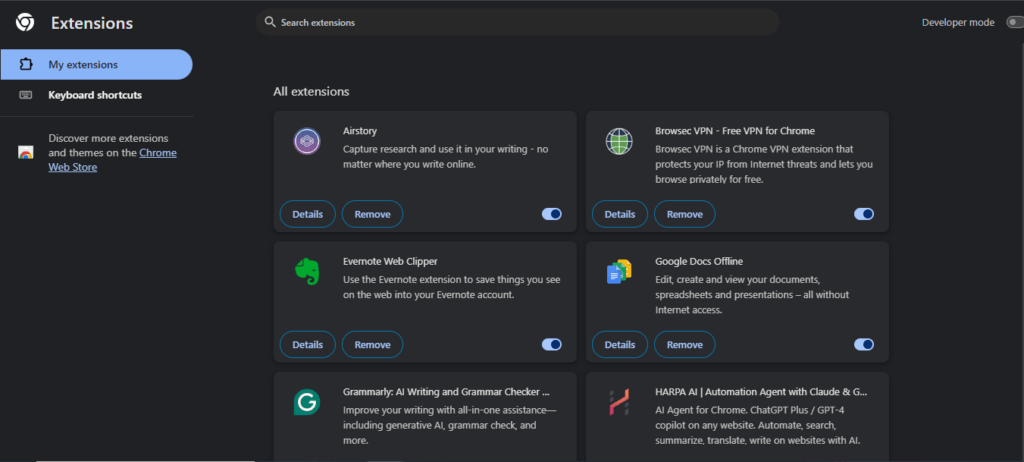Turn off Evernote Web Clipper toggle

point(551,344)
